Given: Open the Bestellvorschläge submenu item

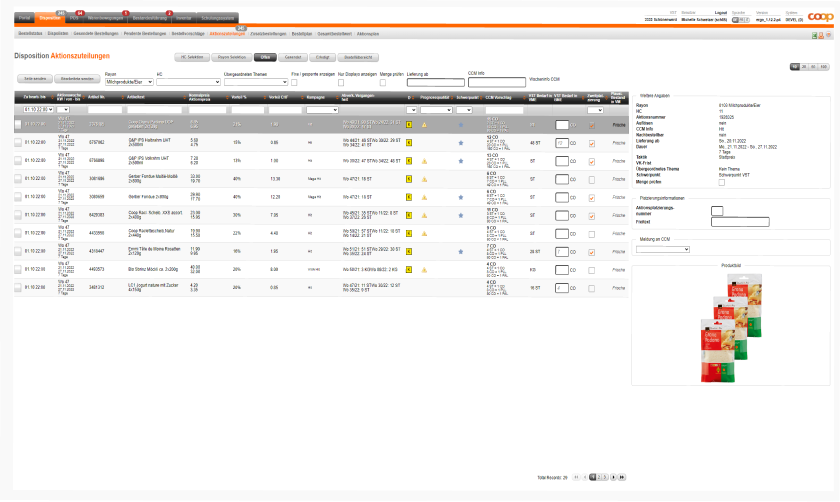Looking at the screenshot, I should [x=188, y=34].
